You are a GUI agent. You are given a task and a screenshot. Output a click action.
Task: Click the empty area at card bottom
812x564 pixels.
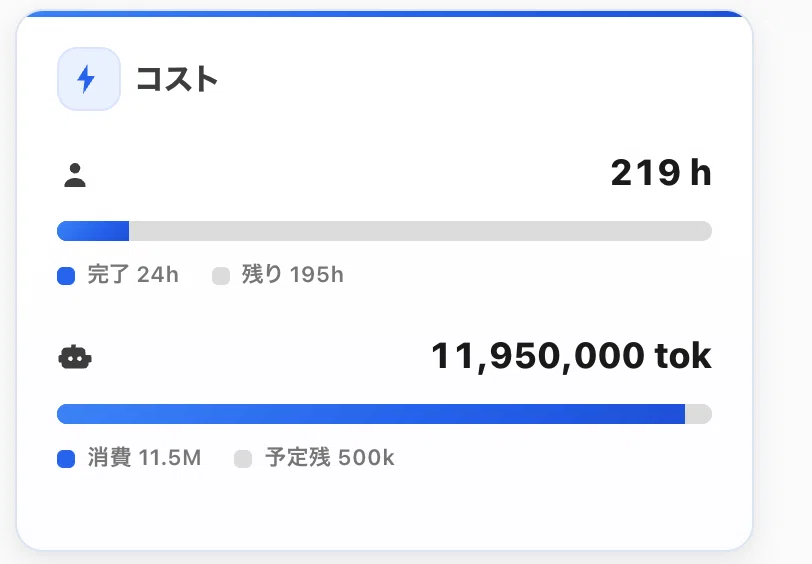pyautogui.click(x=384, y=510)
